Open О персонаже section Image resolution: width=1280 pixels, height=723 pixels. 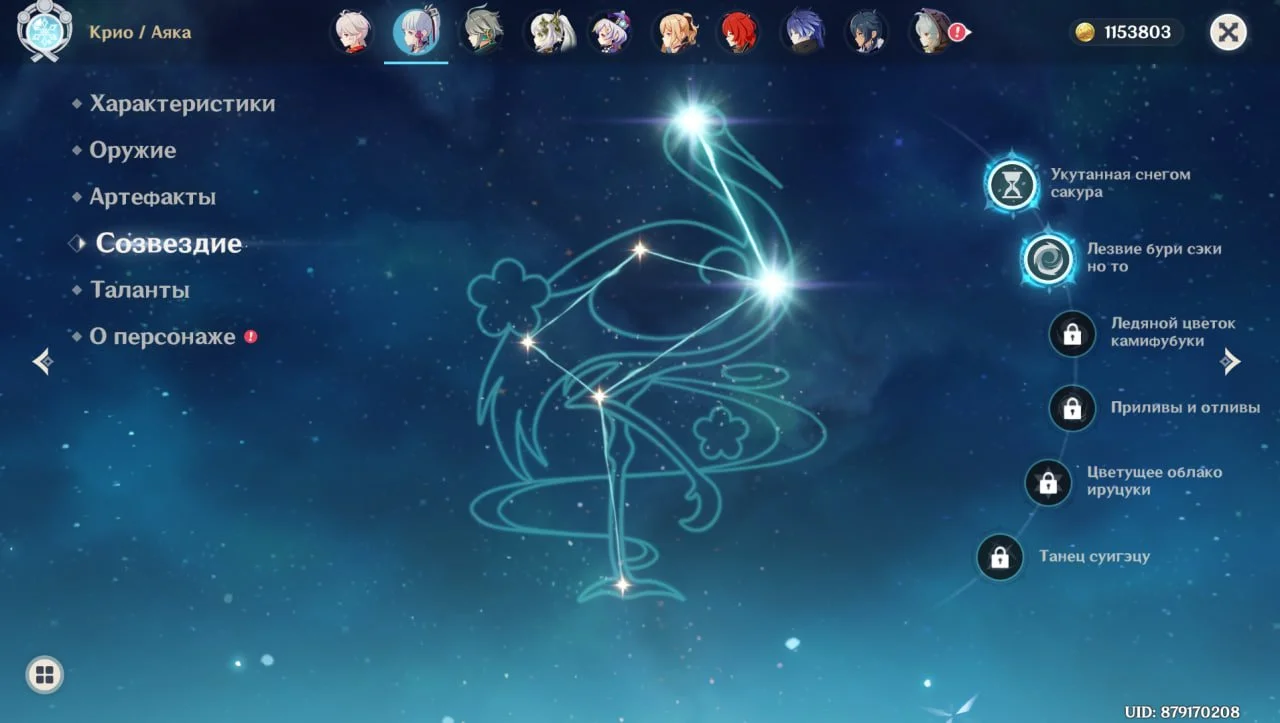(162, 337)
